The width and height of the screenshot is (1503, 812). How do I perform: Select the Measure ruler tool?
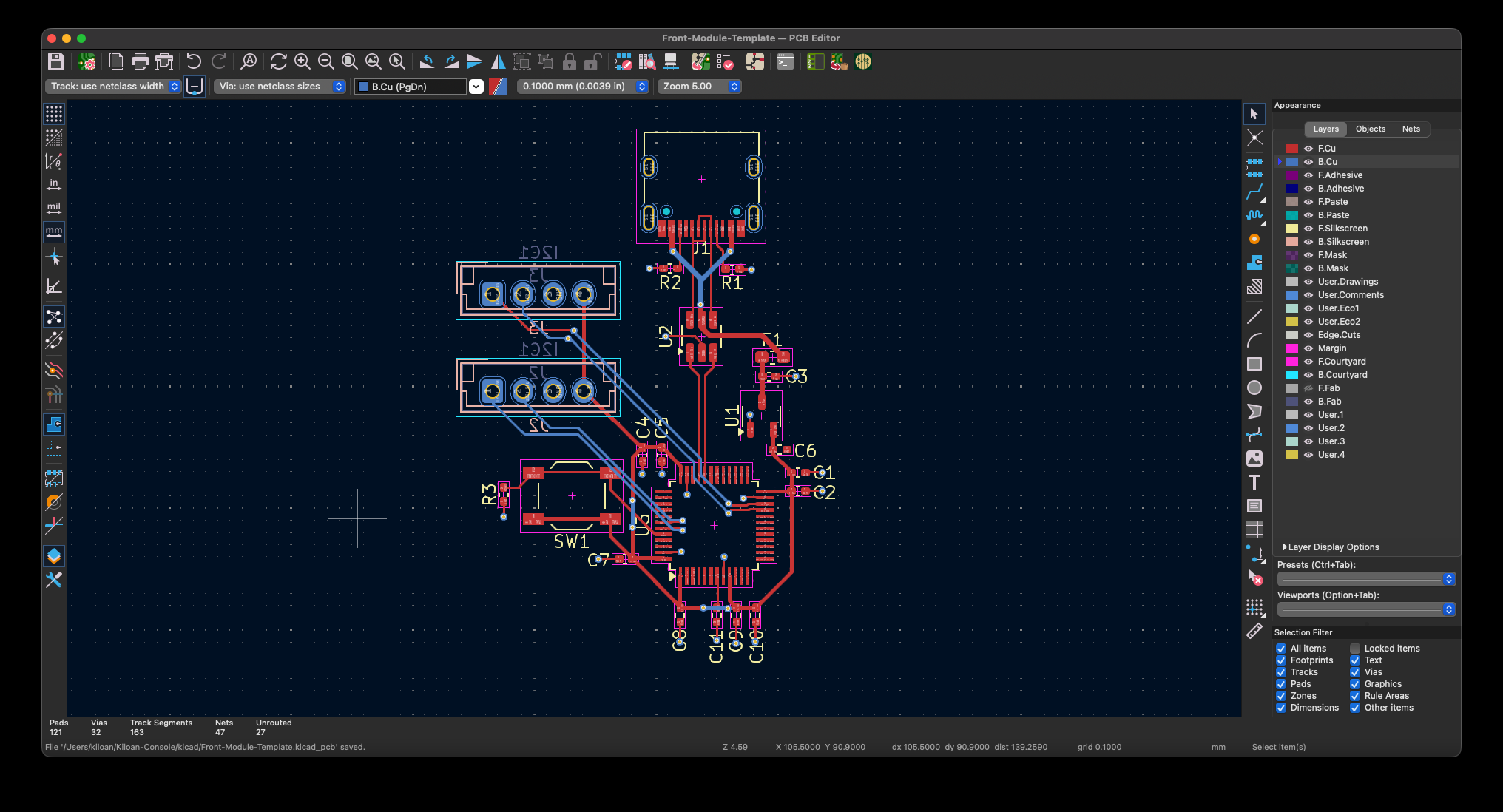point(1254,631)
